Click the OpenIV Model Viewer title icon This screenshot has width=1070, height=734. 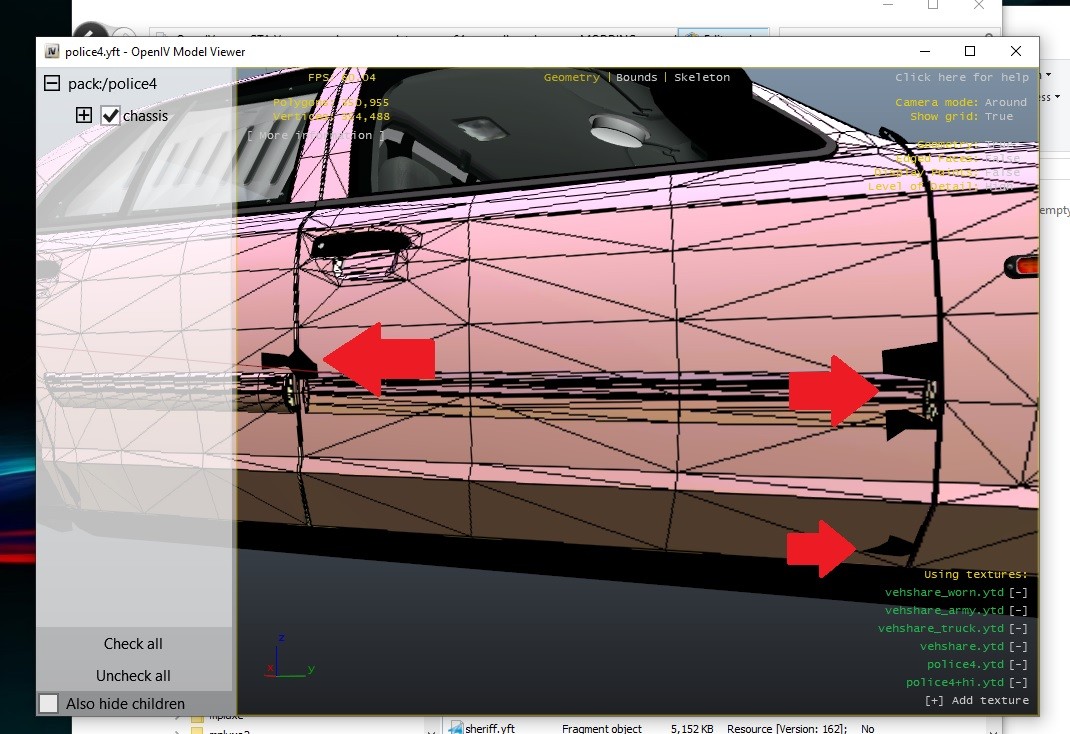[52, 51]
